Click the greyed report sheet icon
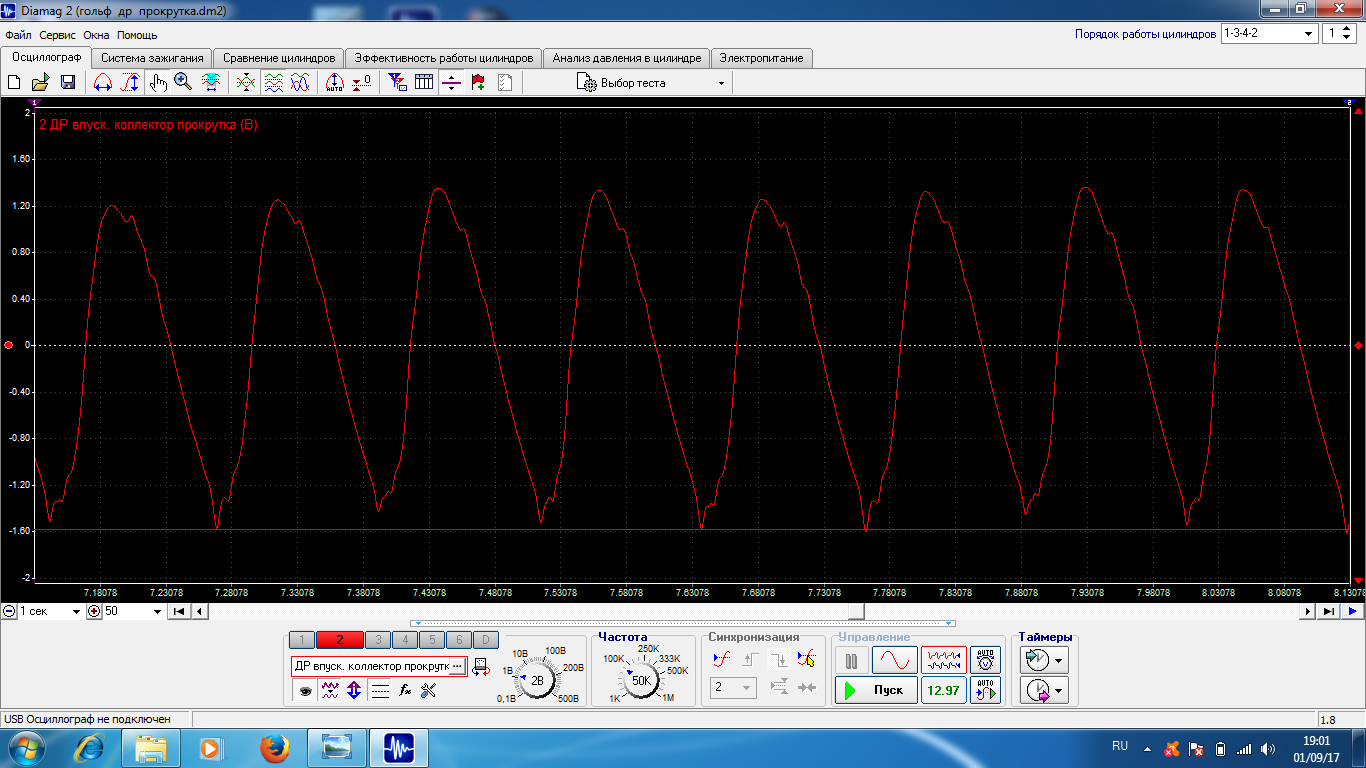 (x=505, y=83)
